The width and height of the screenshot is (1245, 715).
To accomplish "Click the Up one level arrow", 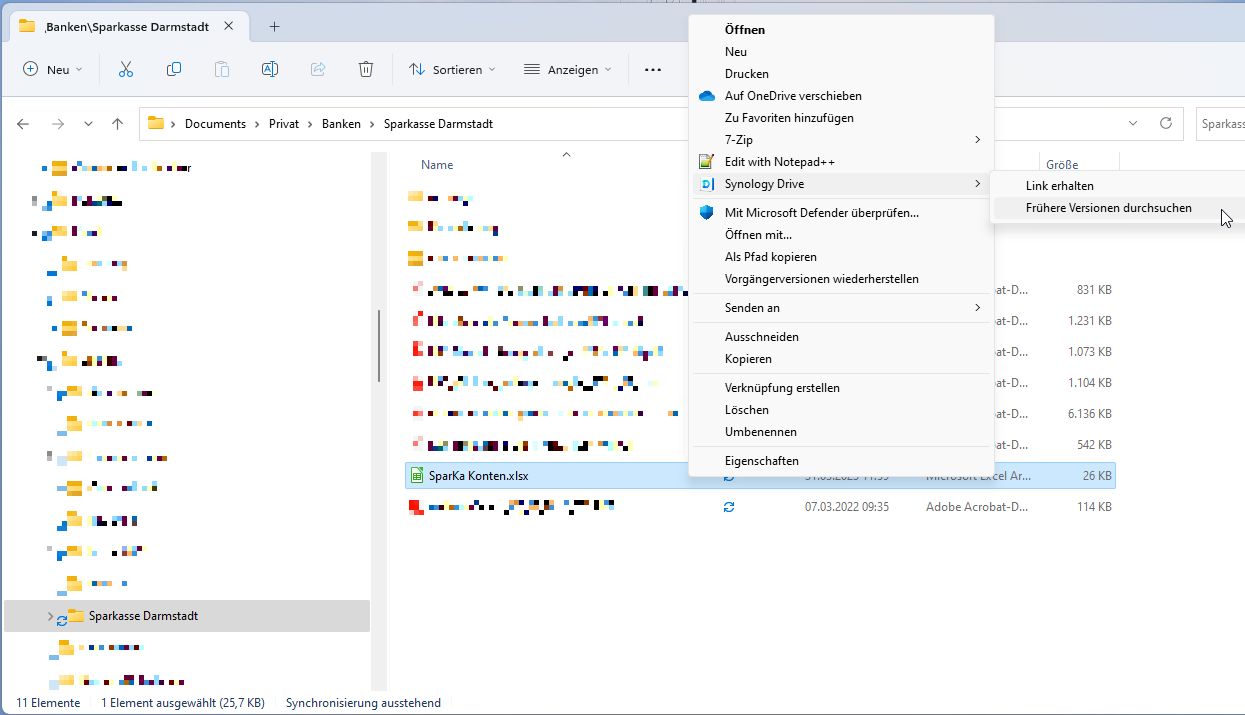I will pyautogui.click(x=118, y=124).
